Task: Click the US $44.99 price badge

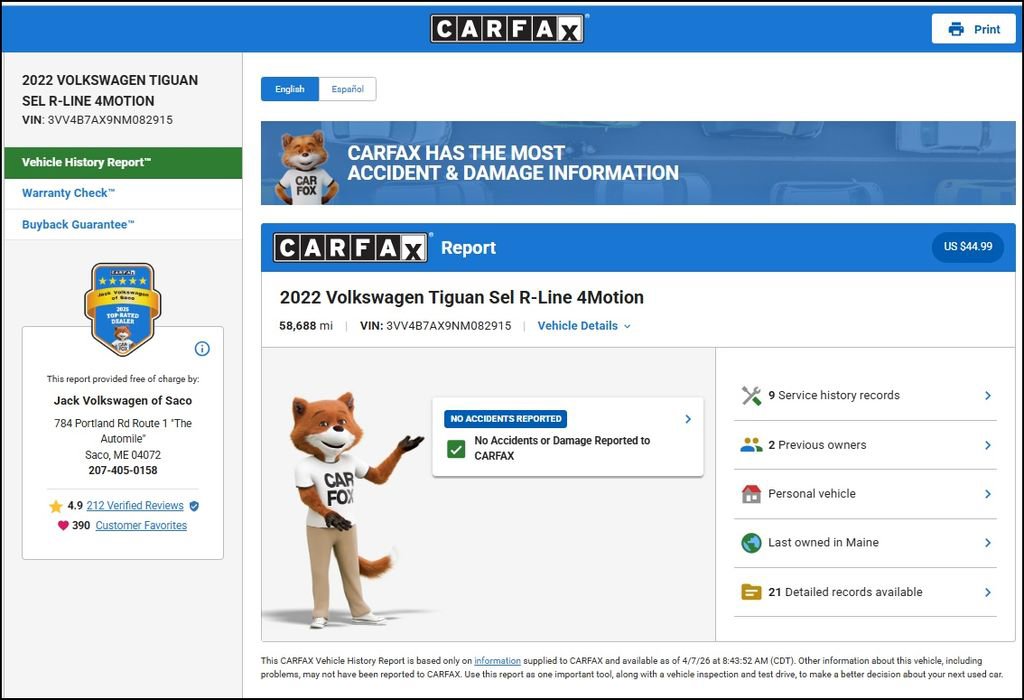Action: click(967, 247)
